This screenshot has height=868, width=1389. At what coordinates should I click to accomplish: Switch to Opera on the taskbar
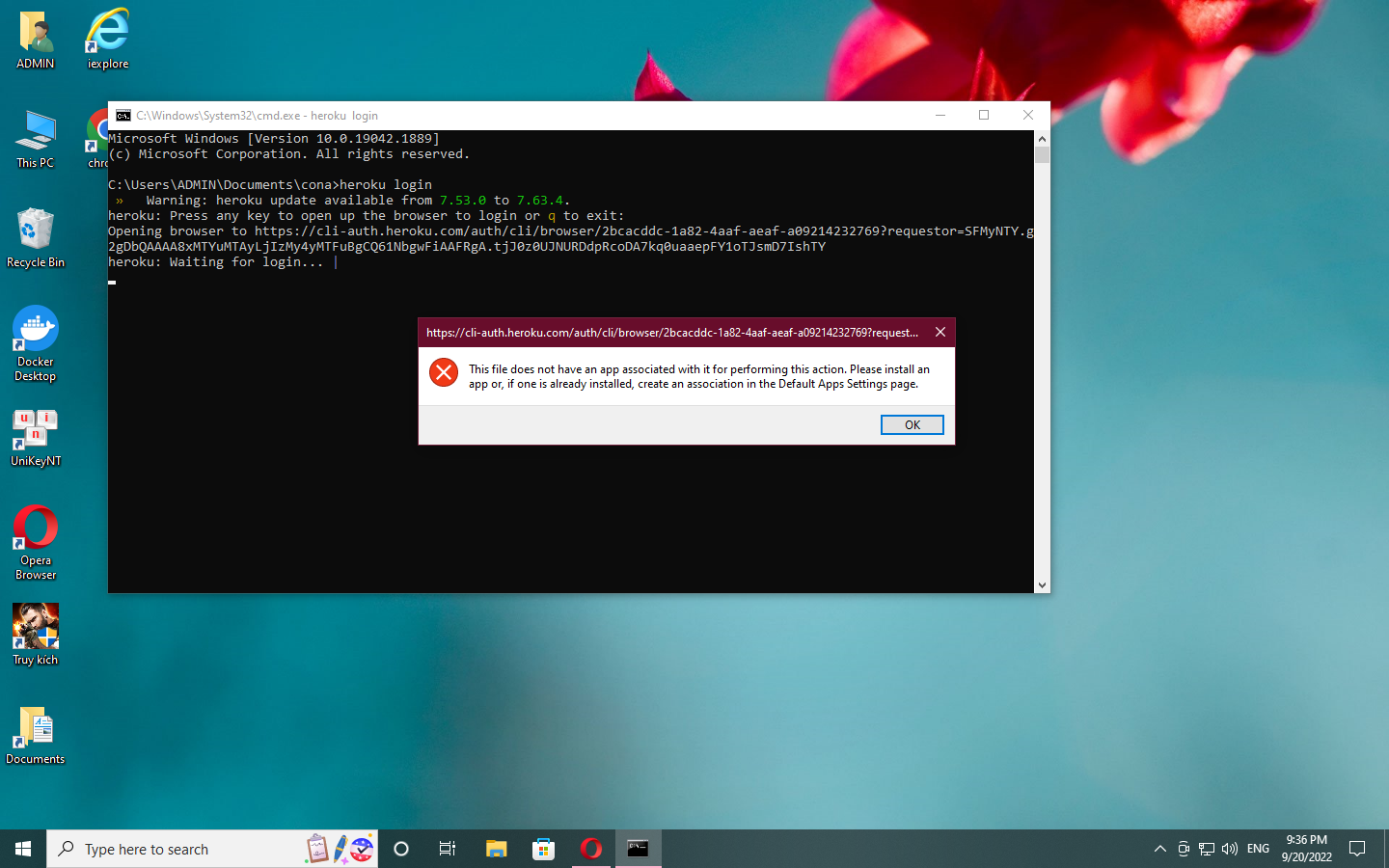pos(590,849)
